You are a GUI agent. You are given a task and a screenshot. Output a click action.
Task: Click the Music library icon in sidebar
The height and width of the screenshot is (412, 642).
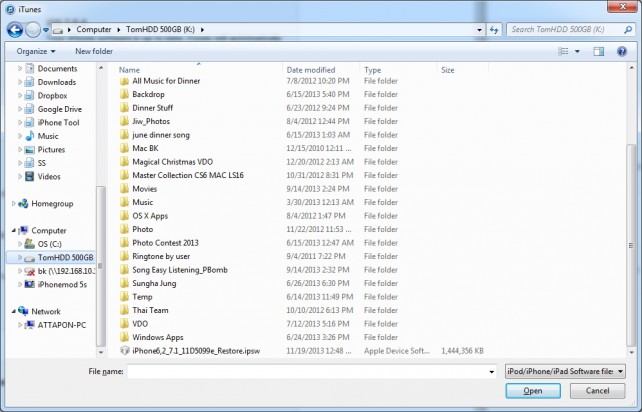[29, 136]
